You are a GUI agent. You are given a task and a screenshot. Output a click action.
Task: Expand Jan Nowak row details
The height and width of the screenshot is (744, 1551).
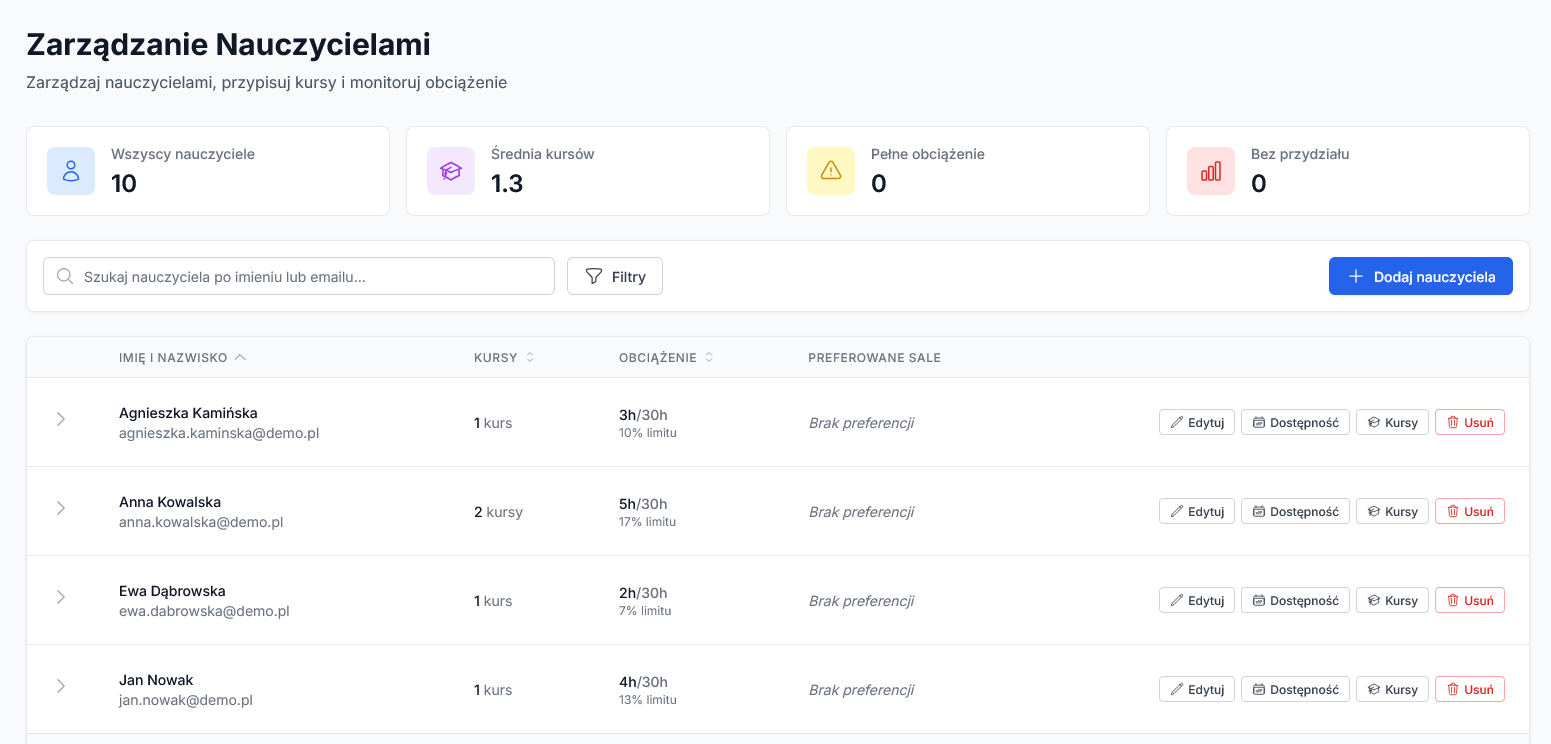click(61, 686)
